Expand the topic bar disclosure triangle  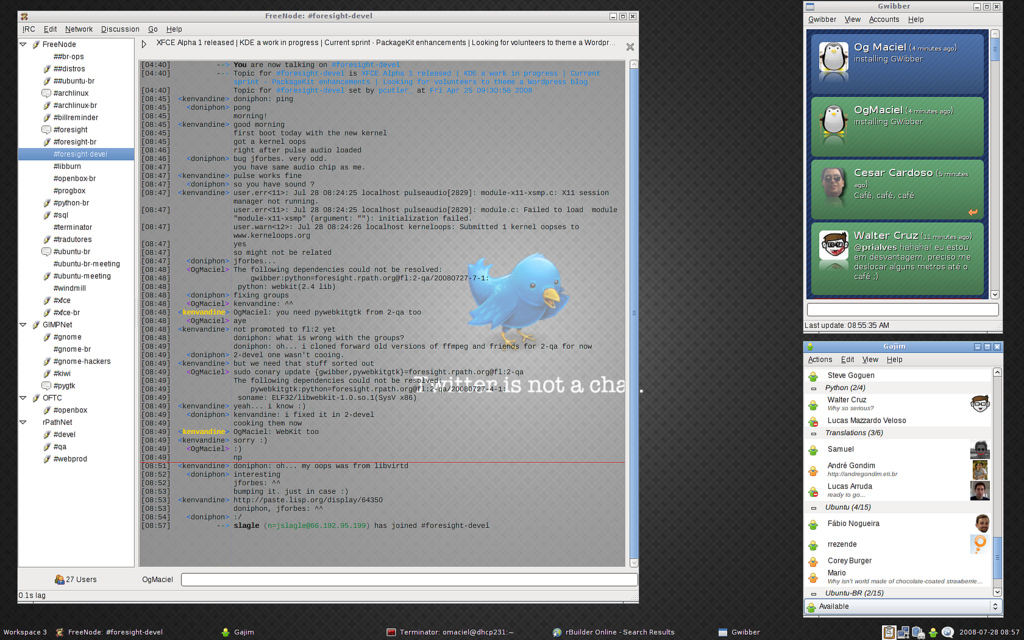click(x=144, y=44)
